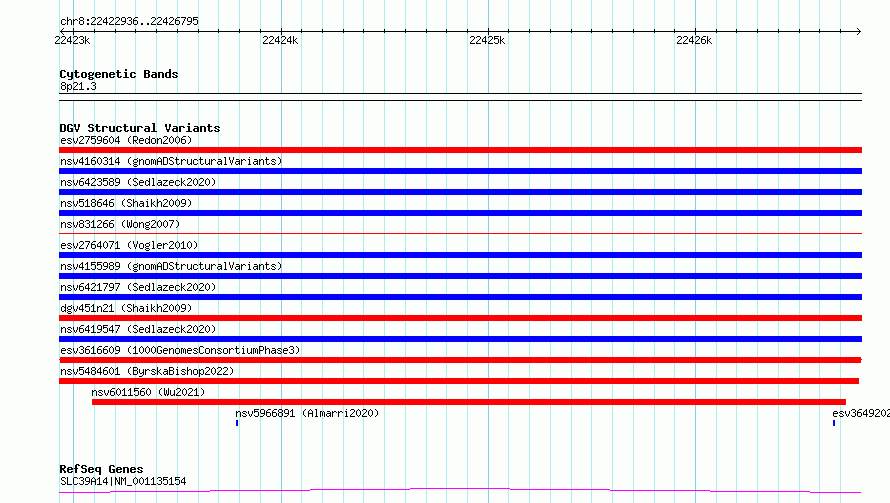
Task: Click the Cytogenetic Bands track title
Action: [x=119, y=74]
